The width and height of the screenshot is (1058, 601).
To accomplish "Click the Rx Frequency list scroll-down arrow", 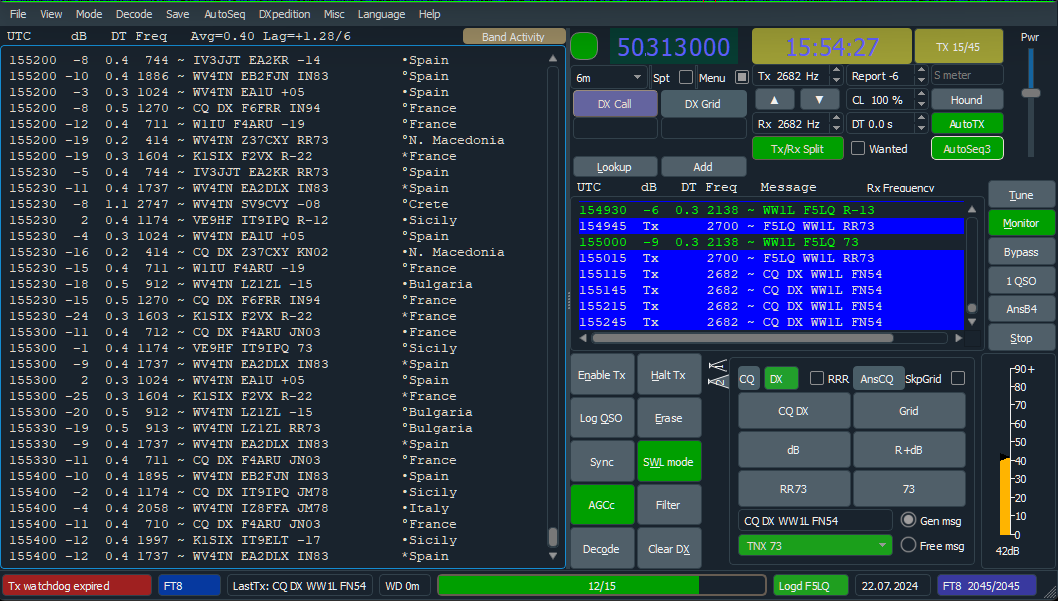I will pyautogui.click(x=972, y=322).
